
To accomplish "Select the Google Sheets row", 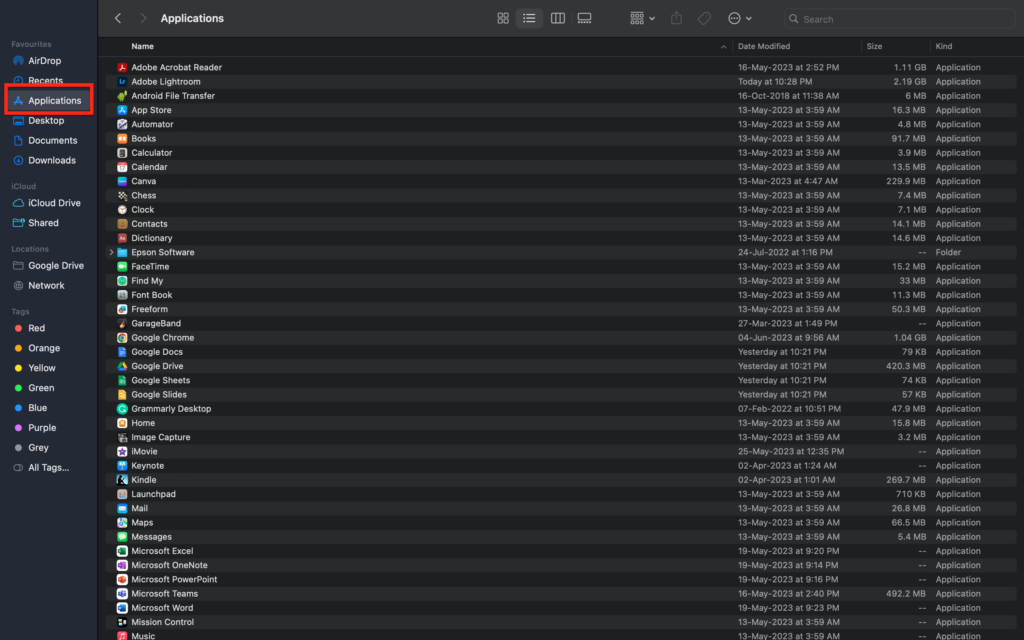I will coord(561,380).
